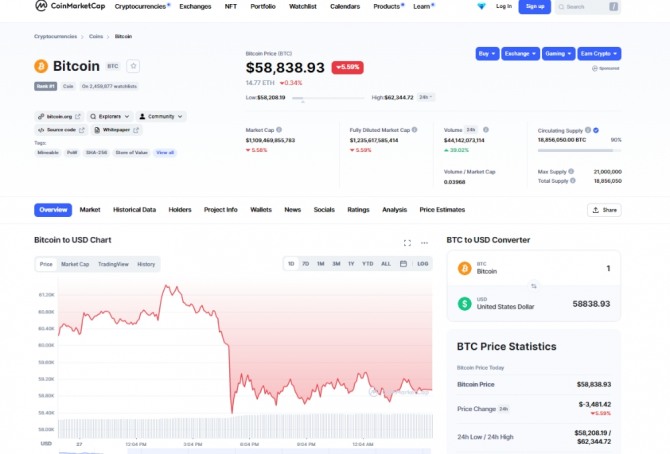Click the swap currencies icon in converter
Viewport: 670px width, 454px height.
(533, 286)
